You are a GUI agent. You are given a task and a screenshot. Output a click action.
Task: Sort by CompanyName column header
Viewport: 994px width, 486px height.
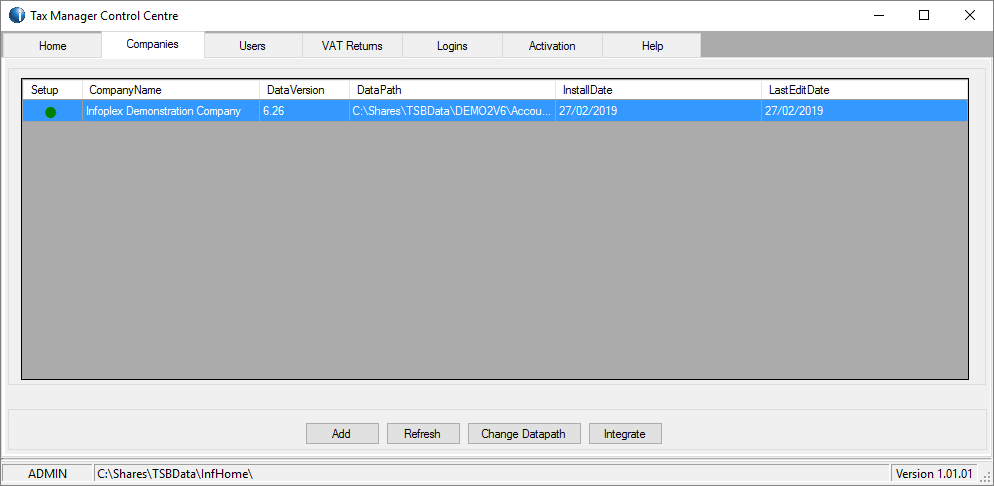pyautogui.click(x=170, y=90)
